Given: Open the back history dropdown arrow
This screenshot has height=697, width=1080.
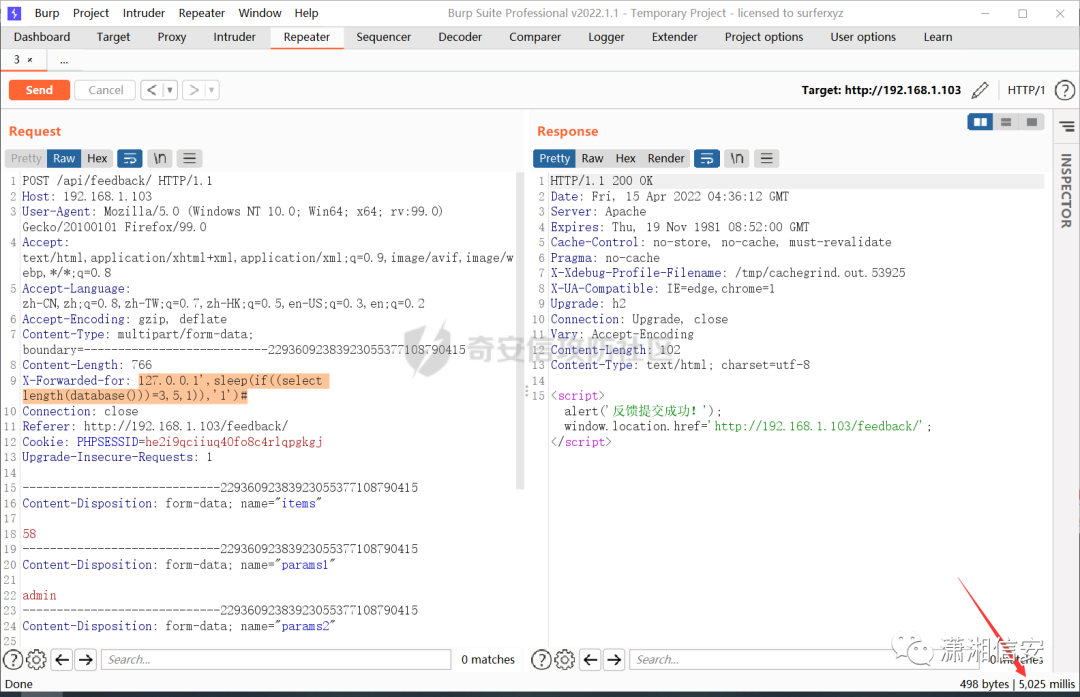Looking at the screenshot, I should click(170, 90).
